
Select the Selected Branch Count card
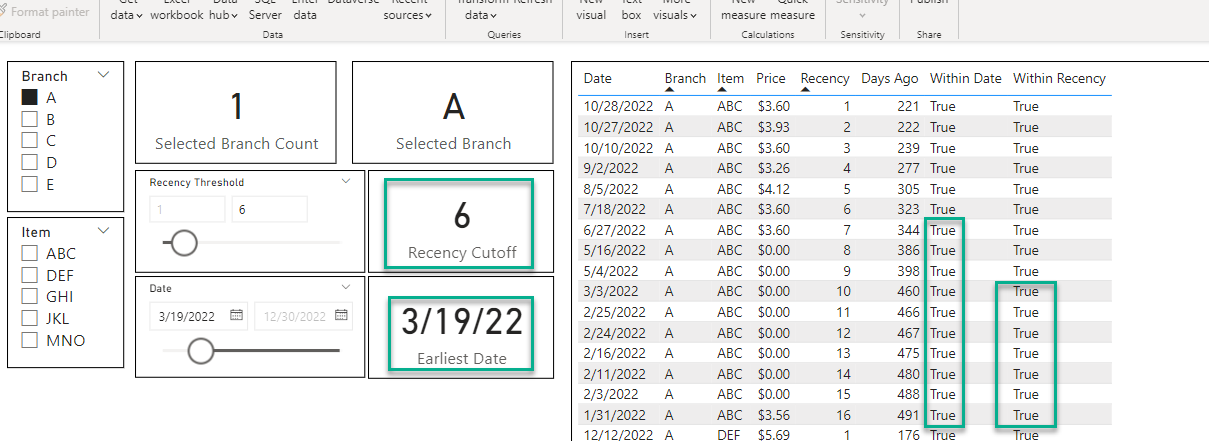pos(237,112)
